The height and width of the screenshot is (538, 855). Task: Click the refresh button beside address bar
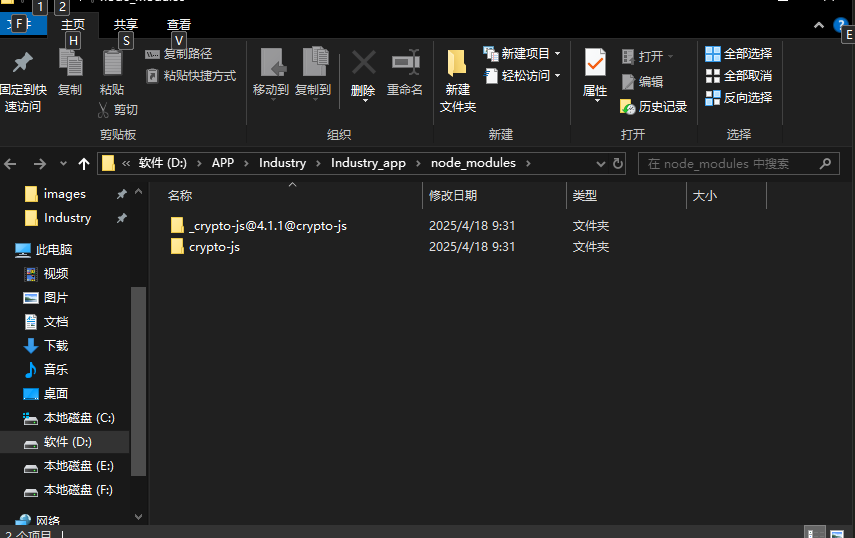click(x=618, y=163)
